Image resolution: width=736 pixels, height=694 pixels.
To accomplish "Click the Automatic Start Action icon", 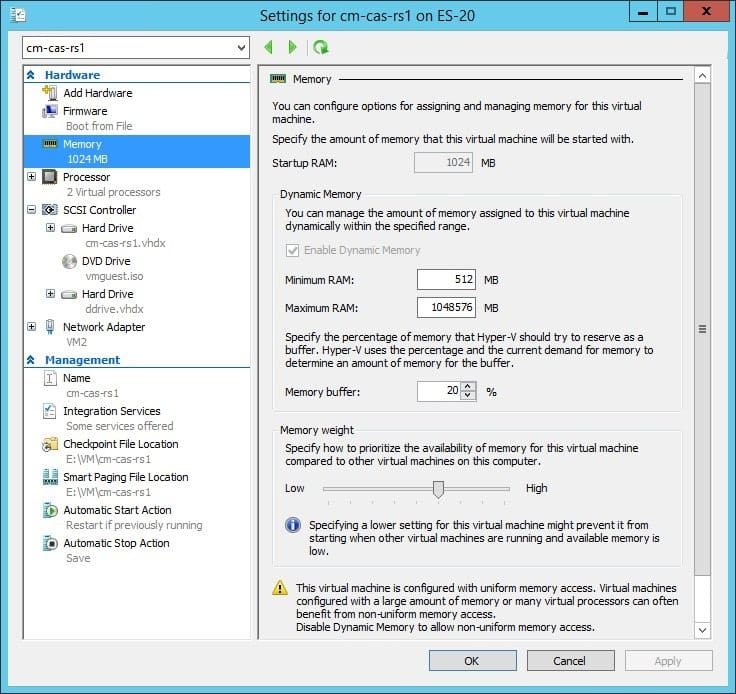I will (x=50, y=510).
